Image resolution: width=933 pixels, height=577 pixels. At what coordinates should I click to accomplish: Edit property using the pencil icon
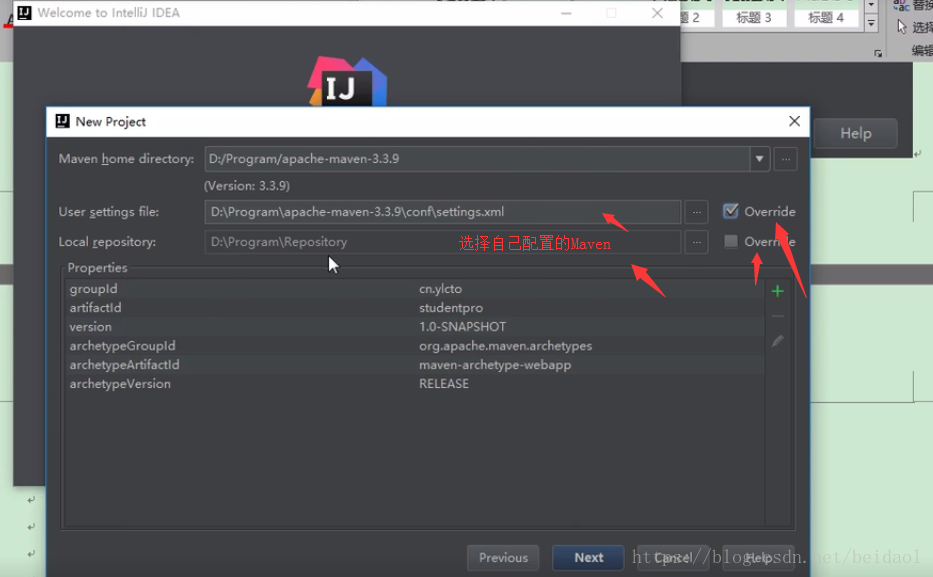[777, 341]
